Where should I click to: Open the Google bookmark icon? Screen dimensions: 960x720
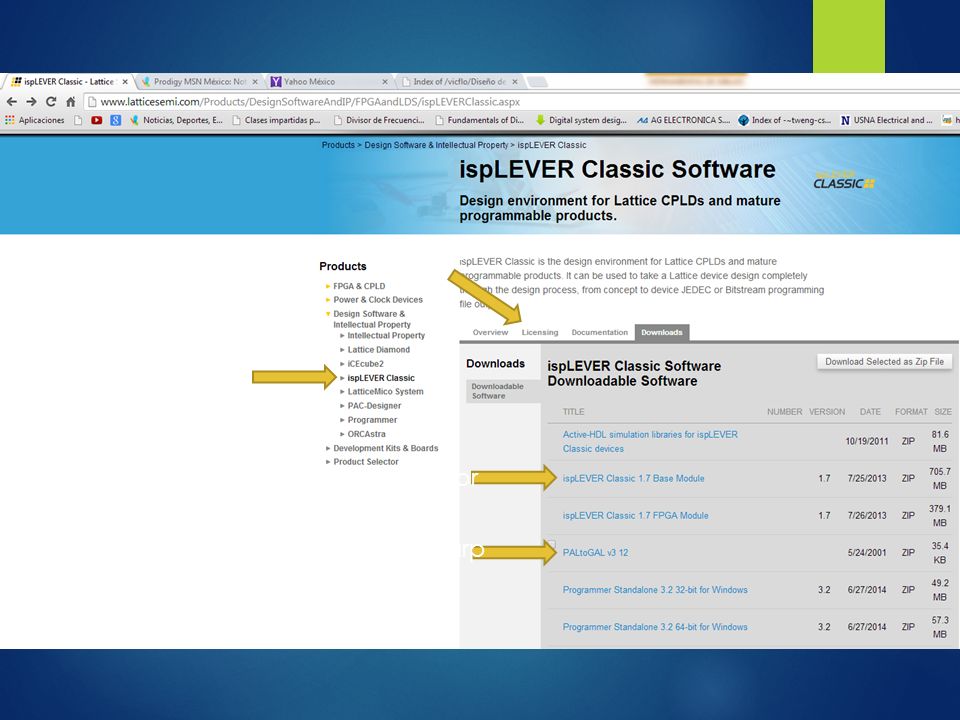(x=115, y=120)
